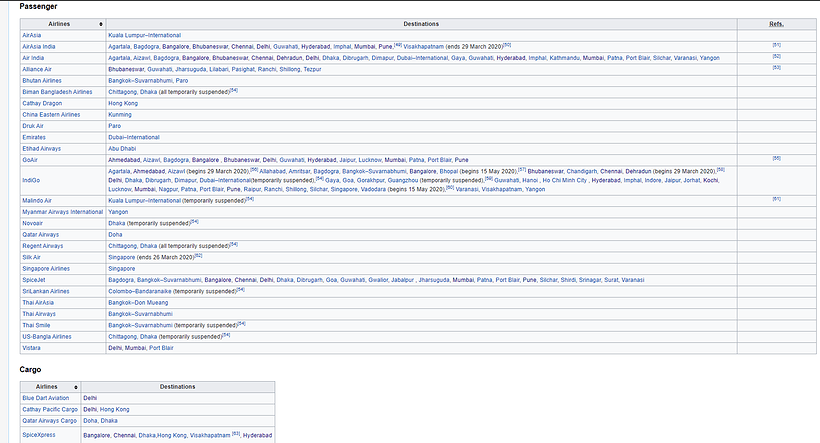Image resolution: width=820 pixels, height=443 pixels.
Task: Click the Thai AirAsia link
Action: tap(38, 303)
